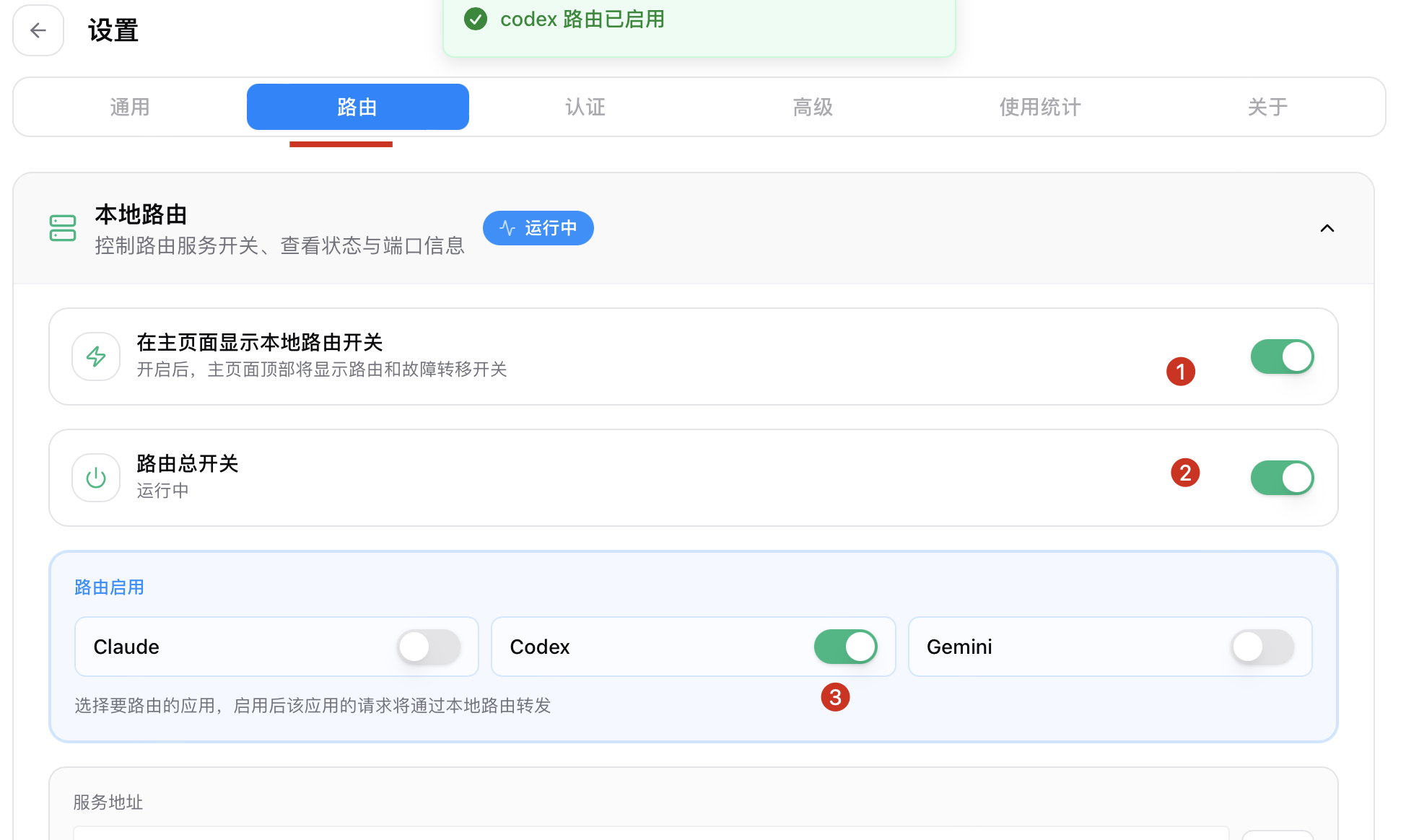Enable routing for Claude
The height and width of the screenshot is (840, 1406).
pos(429,647)
